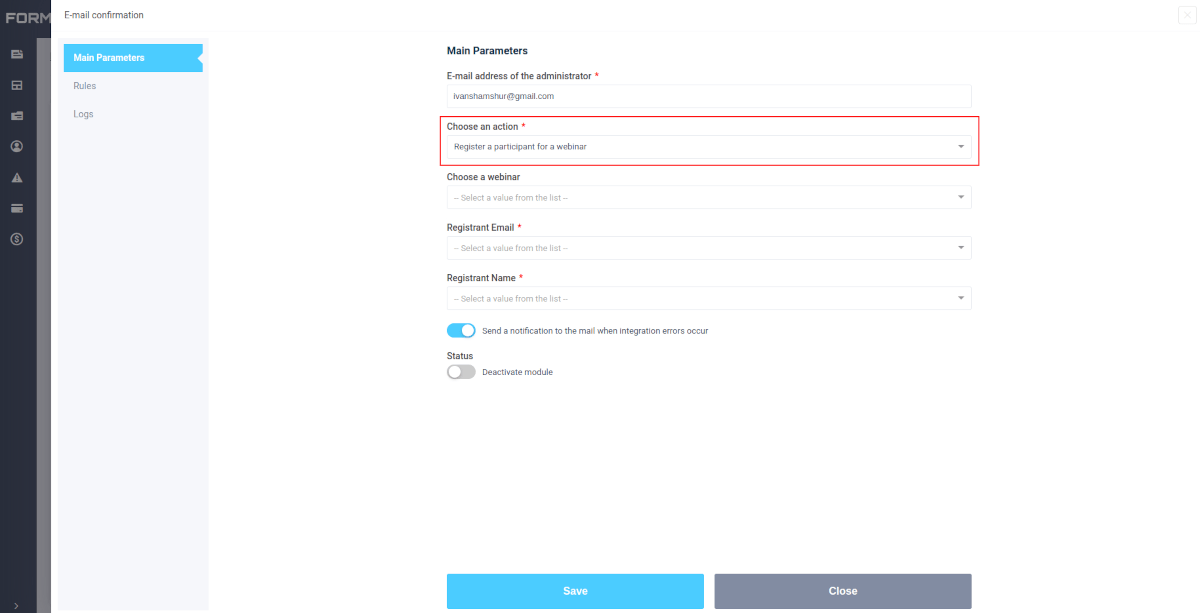Disable integration error mail notification toggle
This screenshot has height=613, width=1200.
click(461, 331)
